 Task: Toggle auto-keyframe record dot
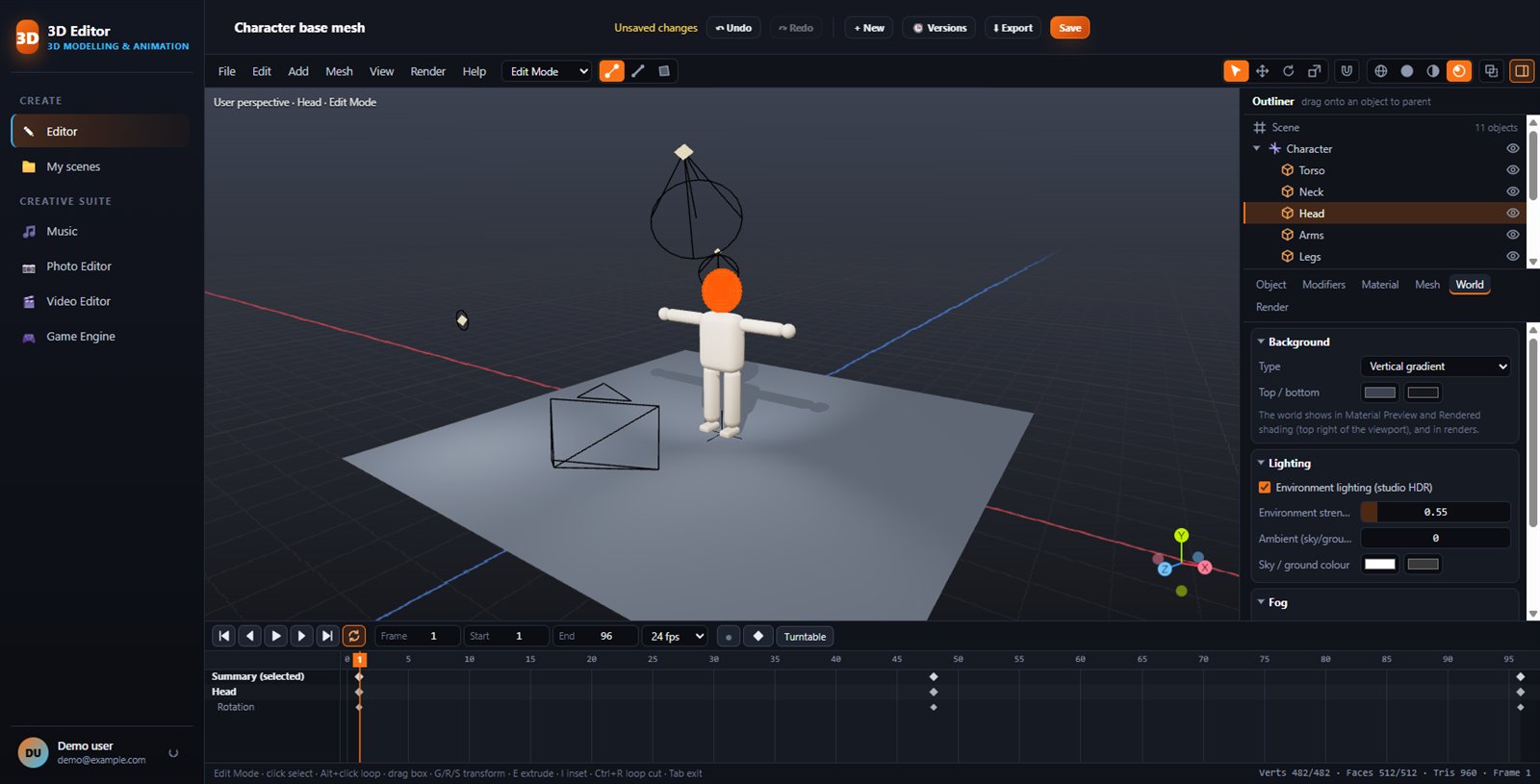point(729,636)
